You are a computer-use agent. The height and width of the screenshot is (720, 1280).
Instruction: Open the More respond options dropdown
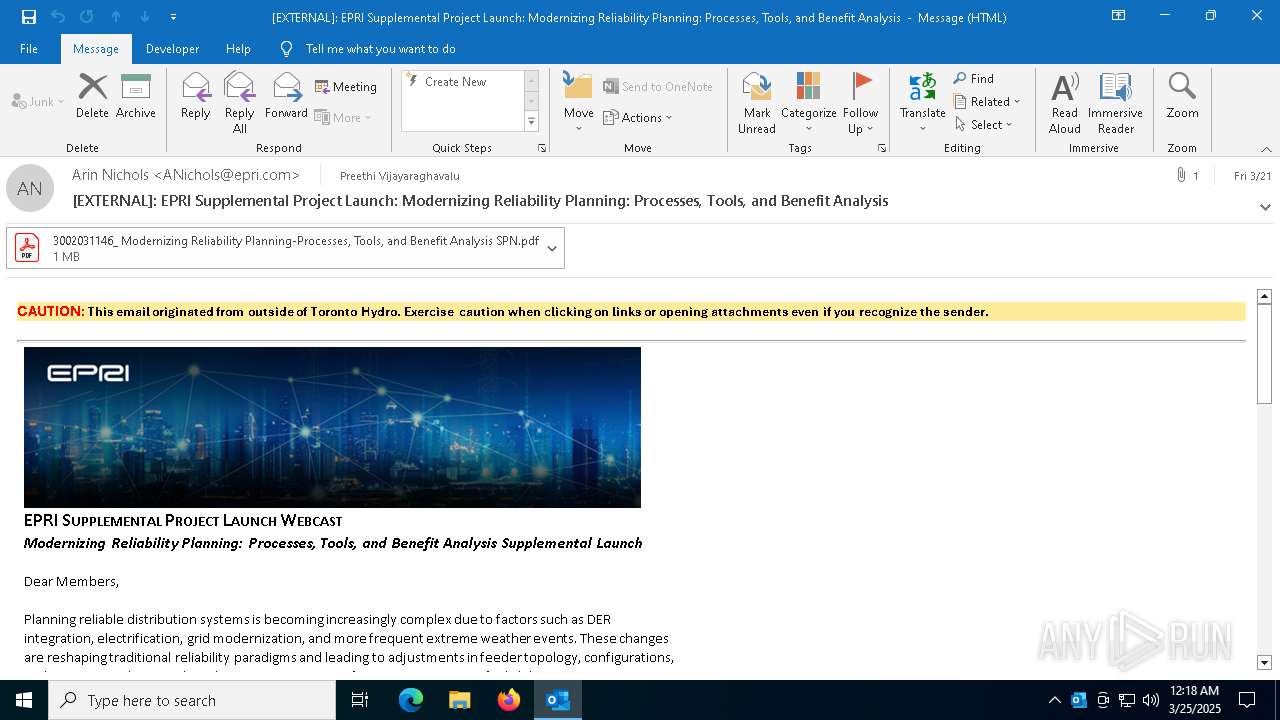(x=343, y=117)
